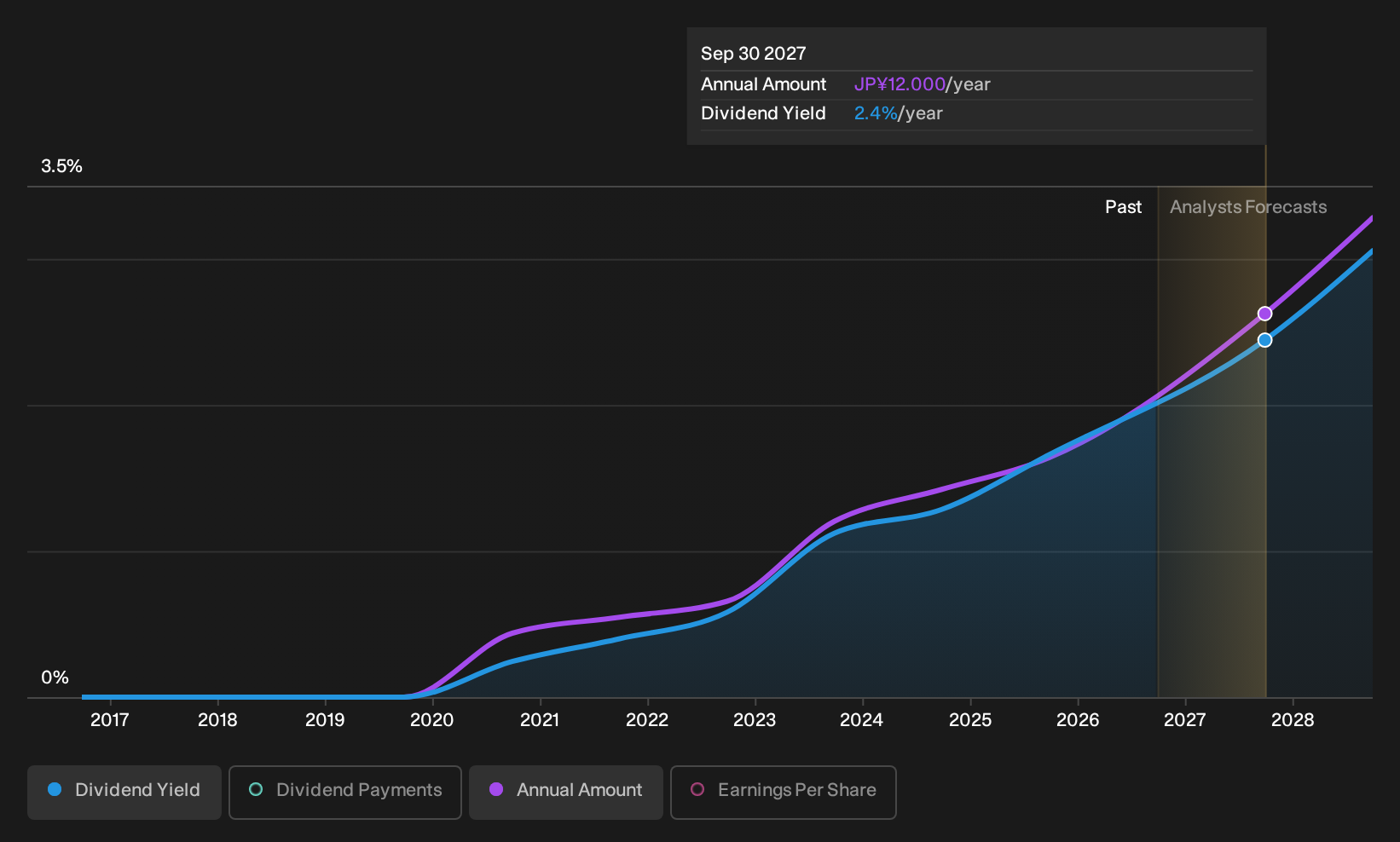Enable the Dividend Payments series
The height and width of the screenshot is (842, 1400).
345,792
